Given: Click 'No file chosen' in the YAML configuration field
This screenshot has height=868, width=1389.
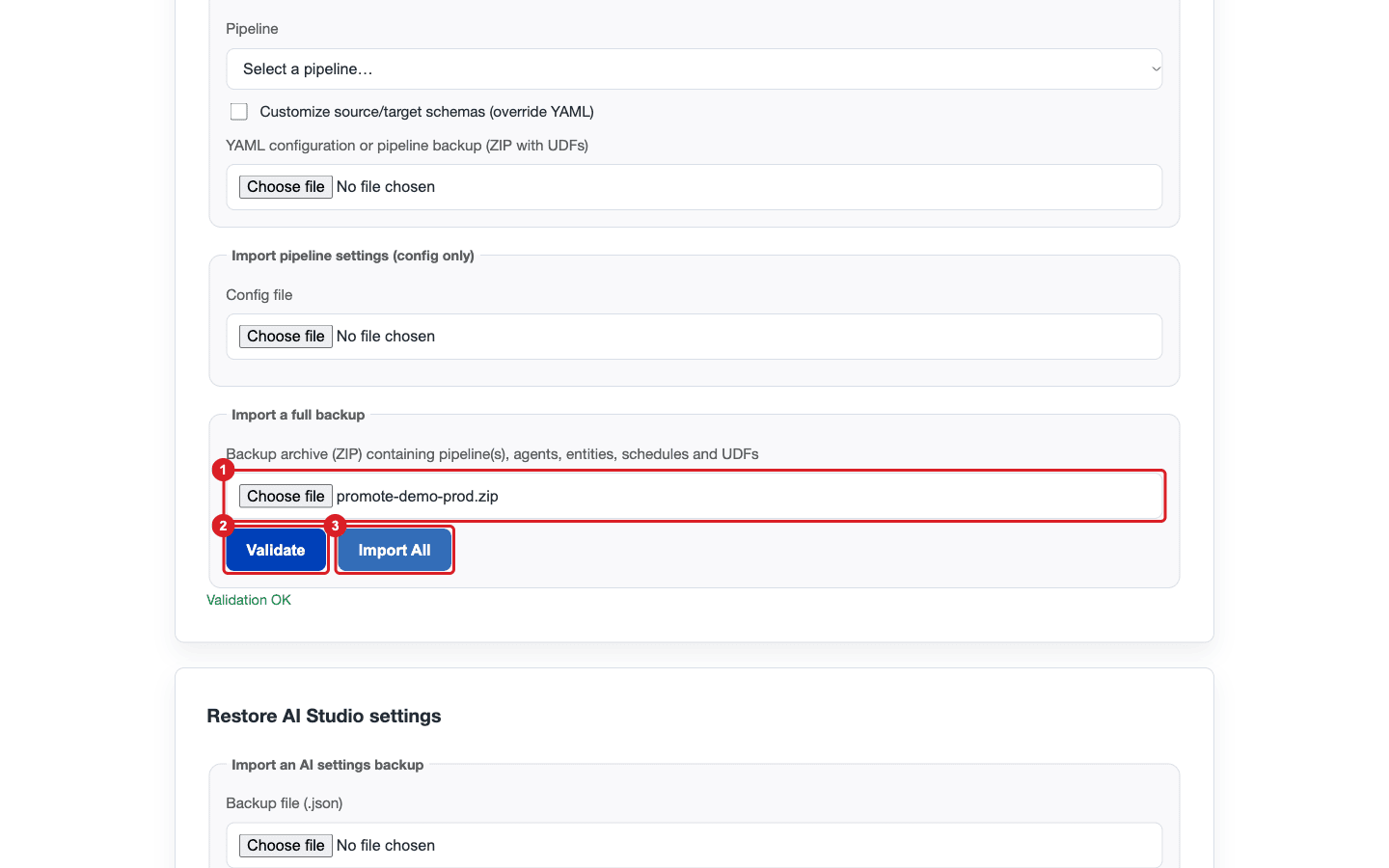Looking at the screenshot, I should coord(386,187).
